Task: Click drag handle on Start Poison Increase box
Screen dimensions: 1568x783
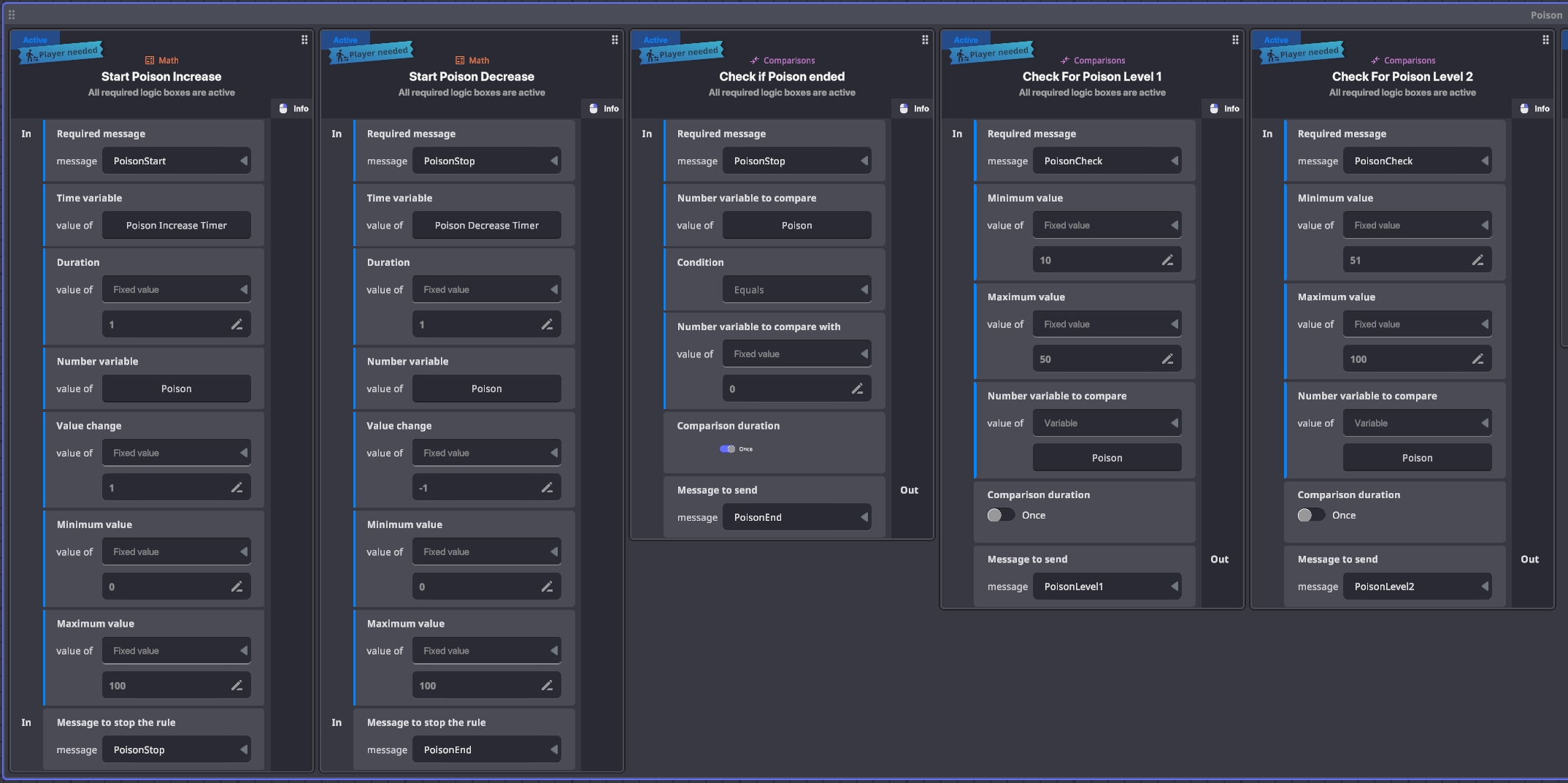Action: pos(304,40)
